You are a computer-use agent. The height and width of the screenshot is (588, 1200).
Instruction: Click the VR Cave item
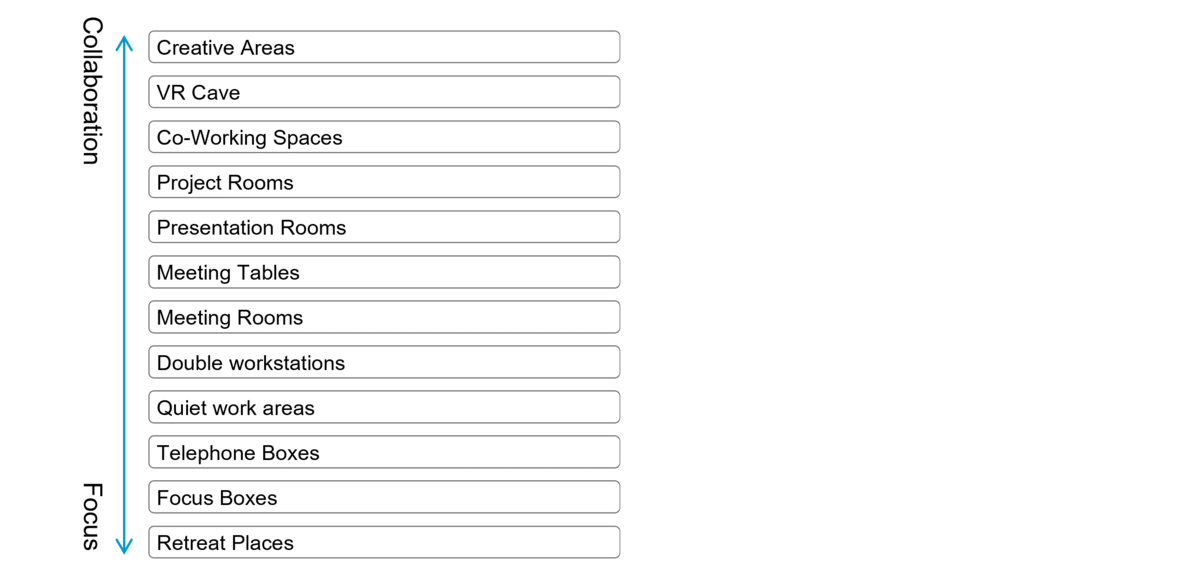point(384,92)
